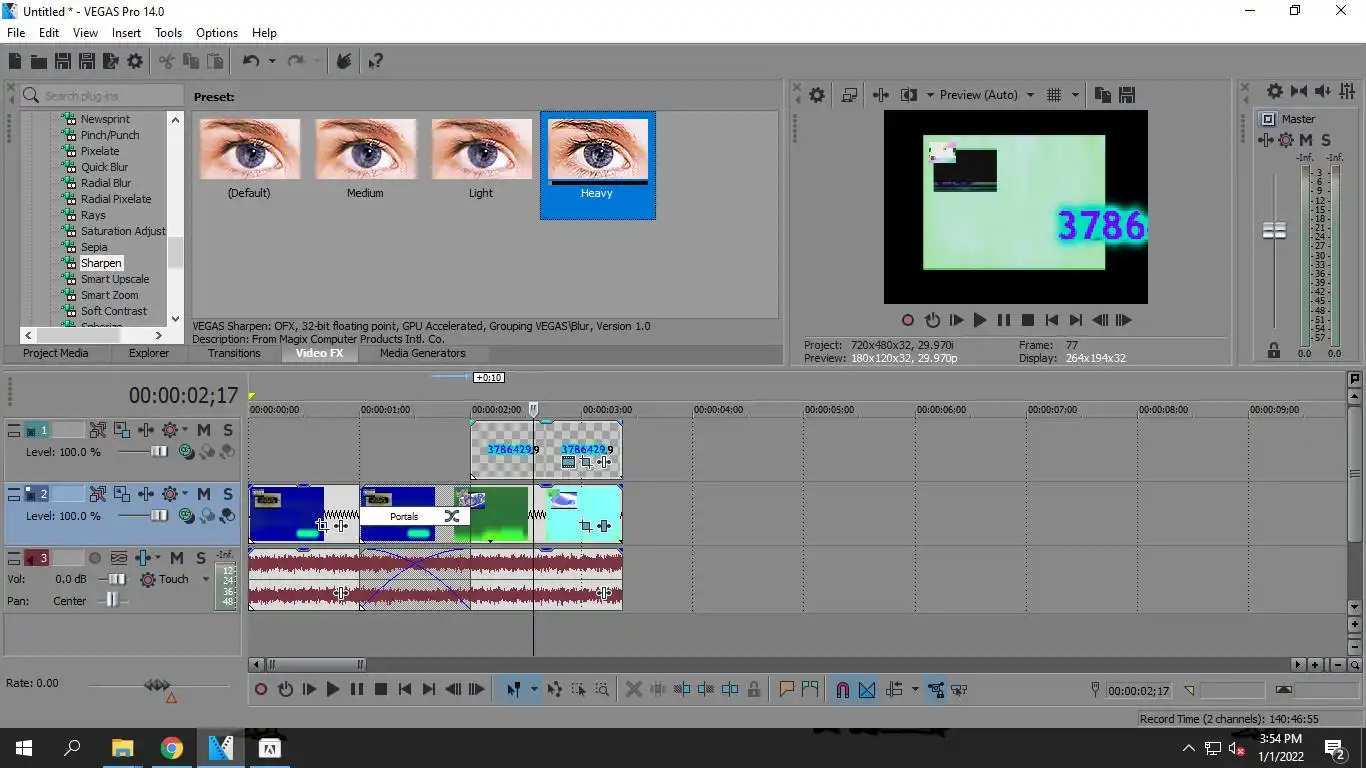
Task: Toggle Lock Envelopes to Events icon
Action: 935,689
